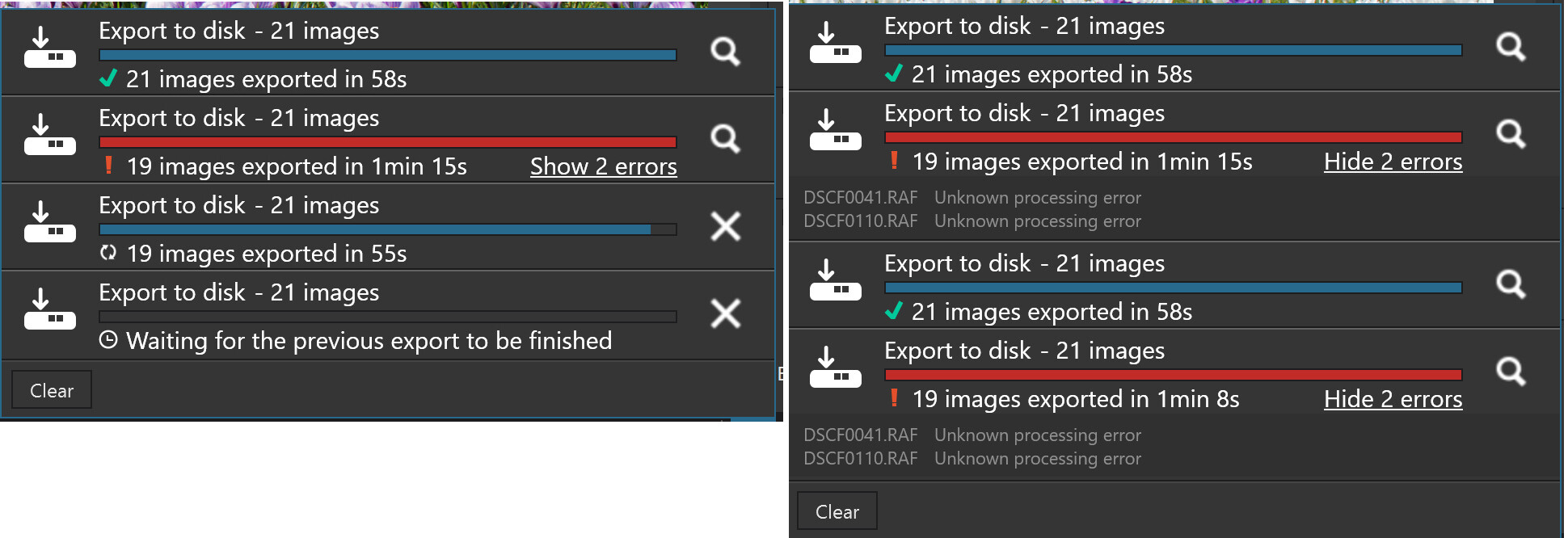Click the partially filled blue progress bar

(387, 229)
